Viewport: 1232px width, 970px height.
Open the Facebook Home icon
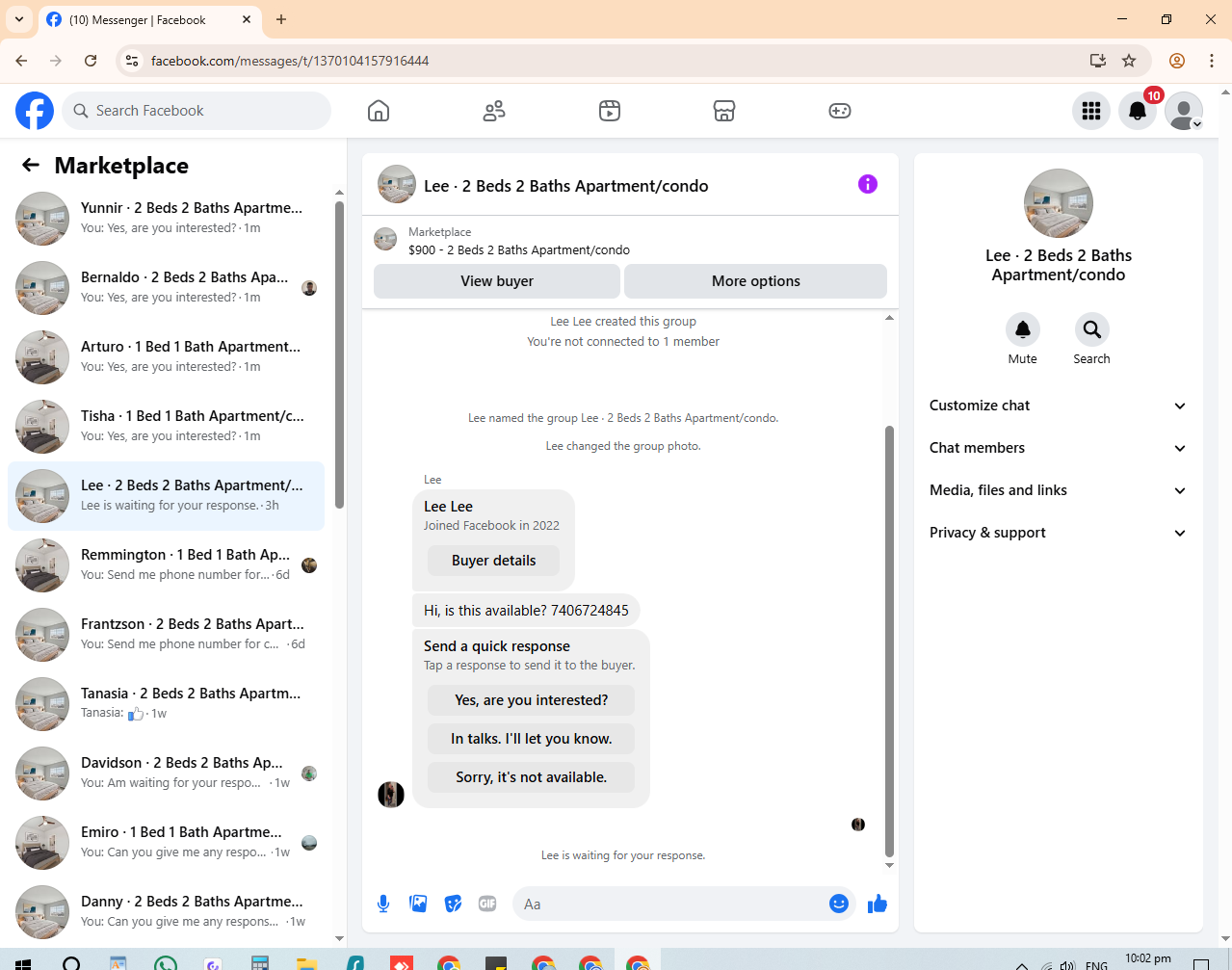coord(379,111)
